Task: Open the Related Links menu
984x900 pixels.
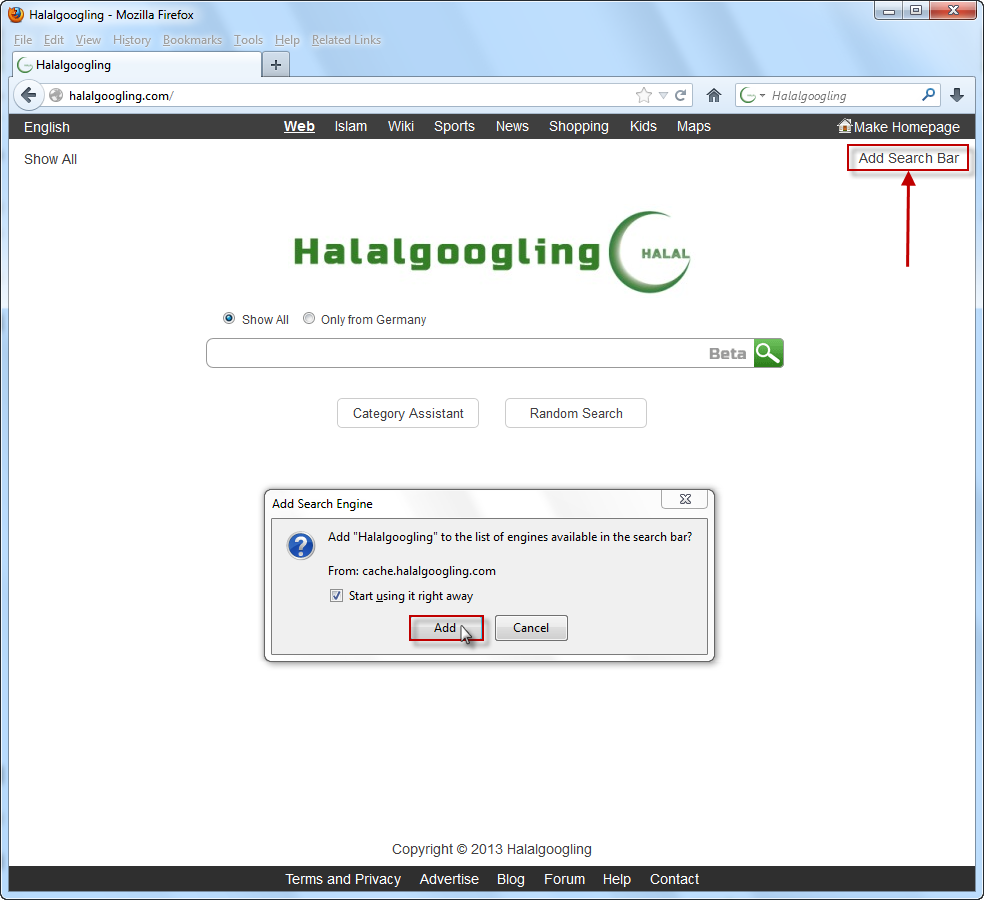Action: point(346,40)
